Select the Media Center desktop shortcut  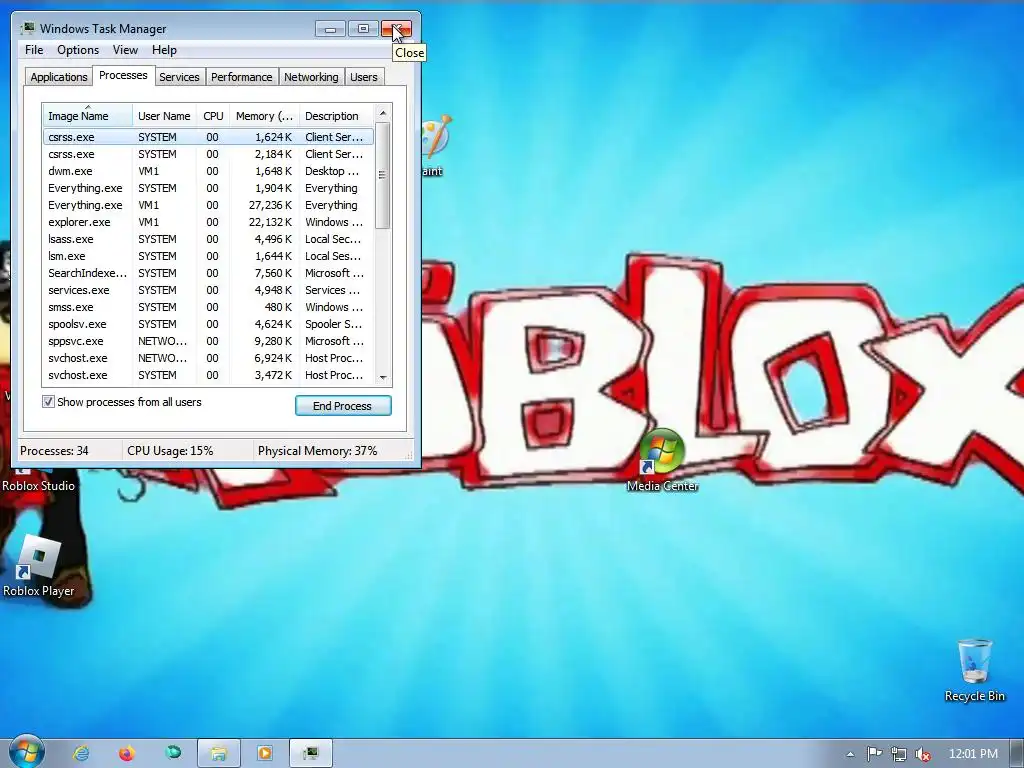662,460
